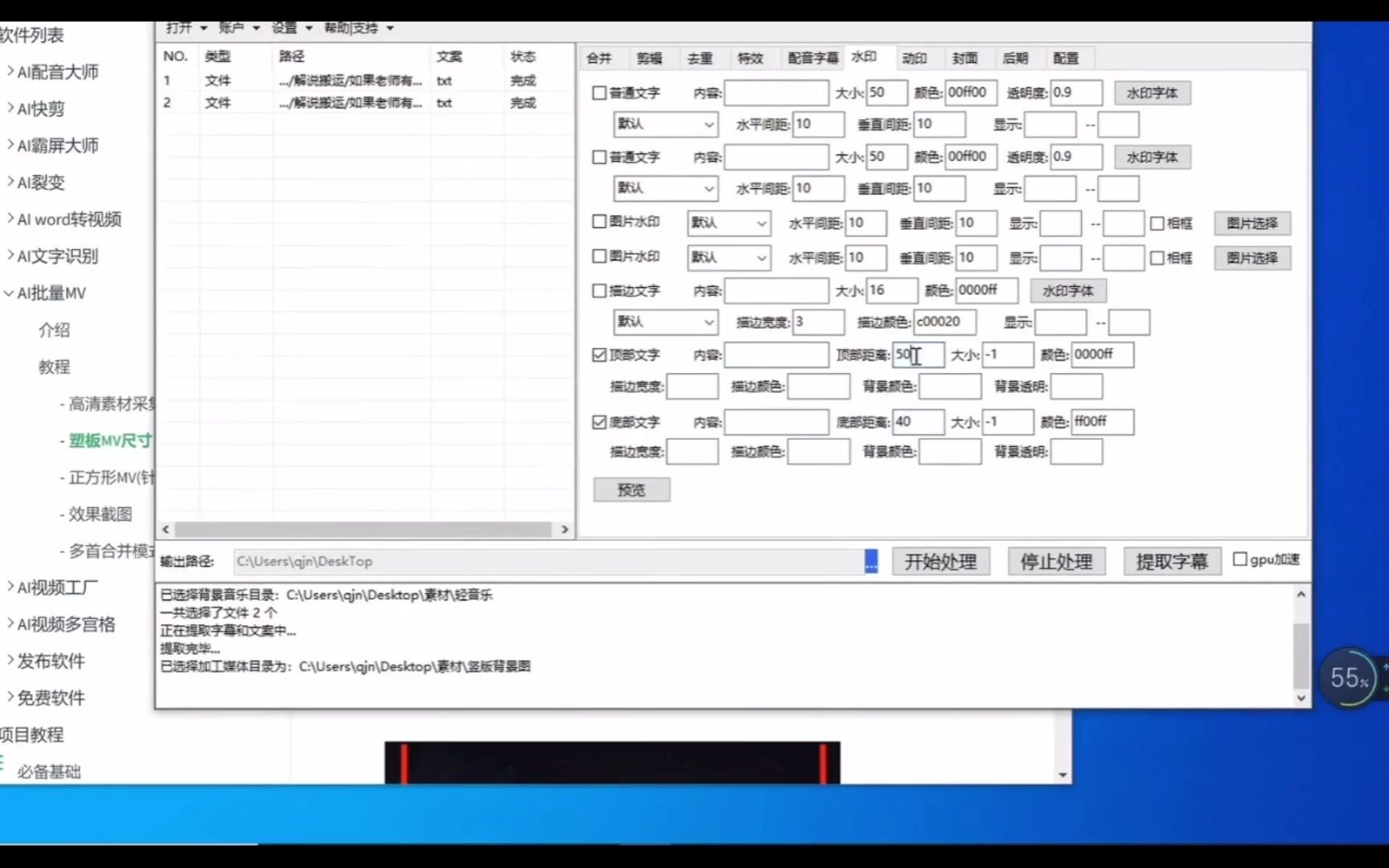Click log panel scroll-up arrow
The height and width of the screenshot is (868, 1389).
tap(1301, 595)
